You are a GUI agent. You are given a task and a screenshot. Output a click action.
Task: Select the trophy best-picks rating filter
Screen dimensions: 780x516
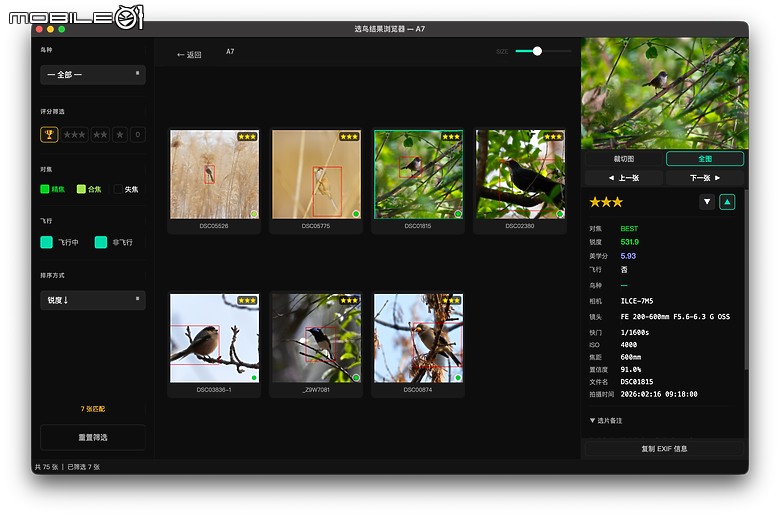[49, 134]
